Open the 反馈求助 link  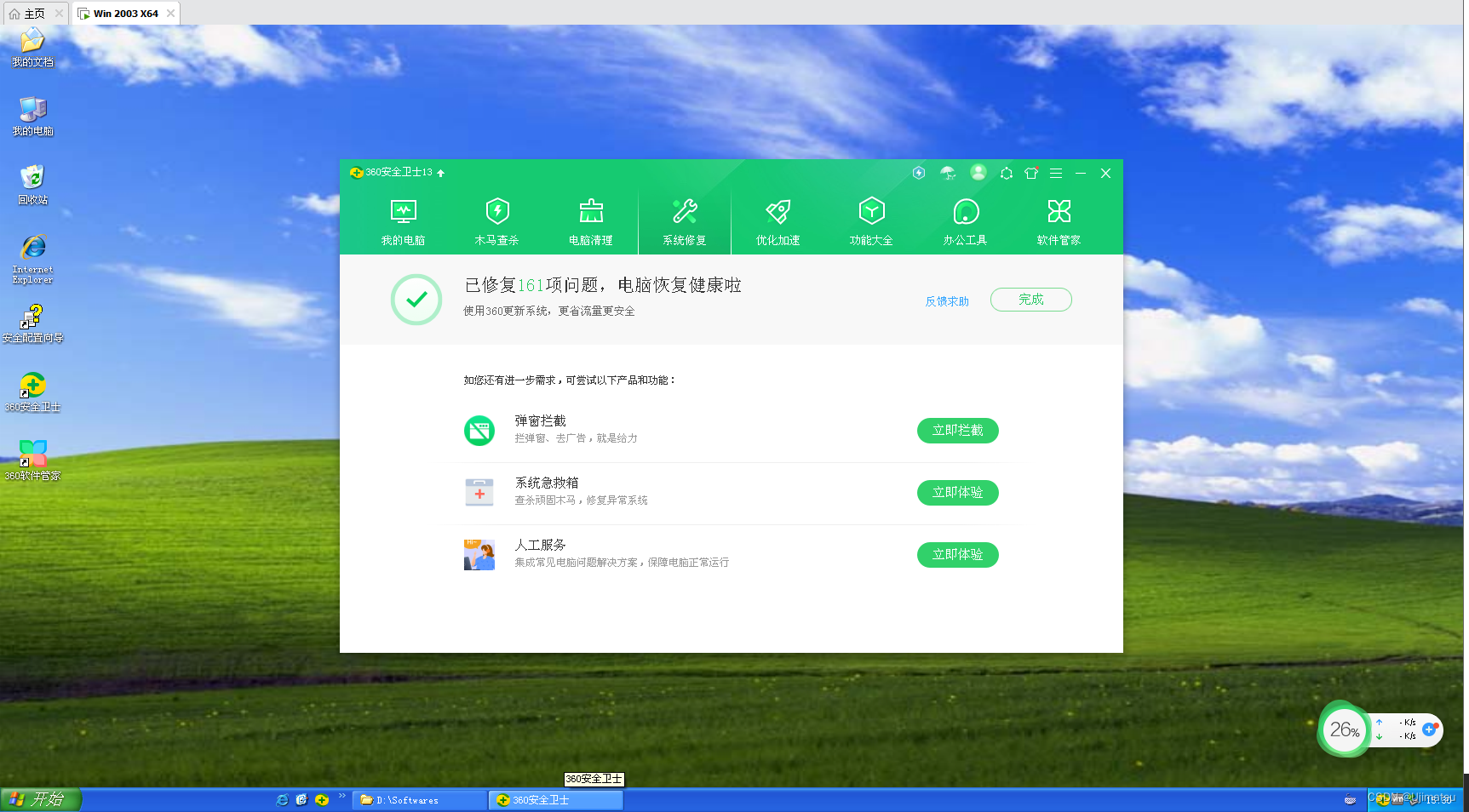(947, 301)
